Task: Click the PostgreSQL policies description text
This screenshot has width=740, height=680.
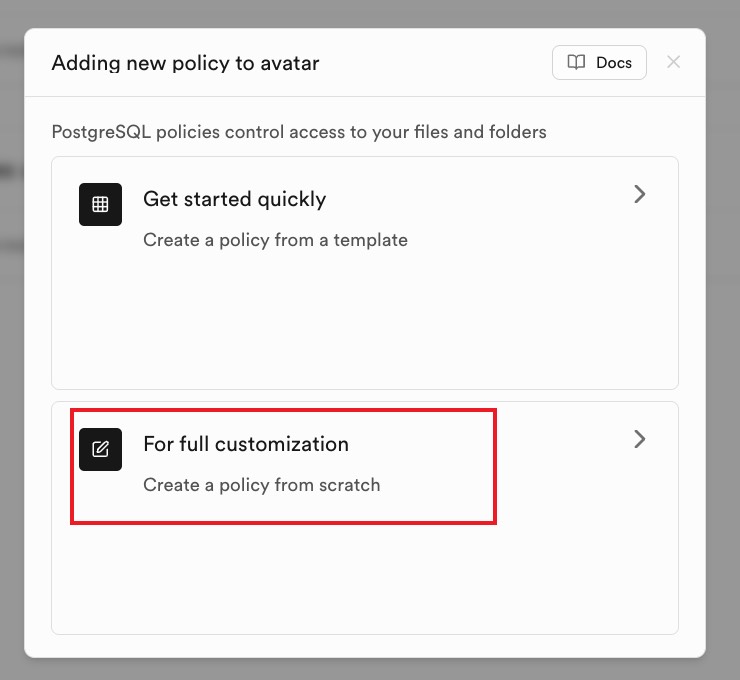Action: (298, 131)
